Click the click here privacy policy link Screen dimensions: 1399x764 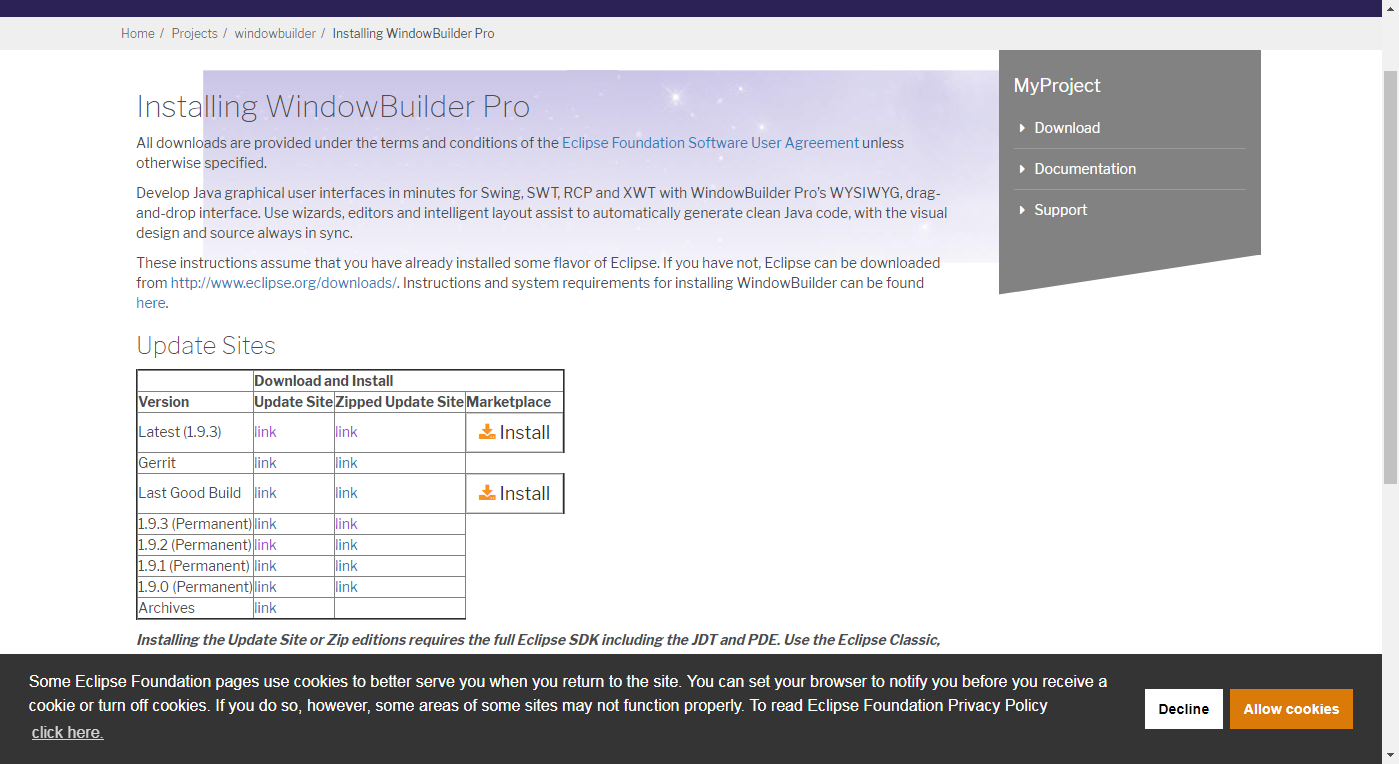pyautogui.click(x=66, y=732)
